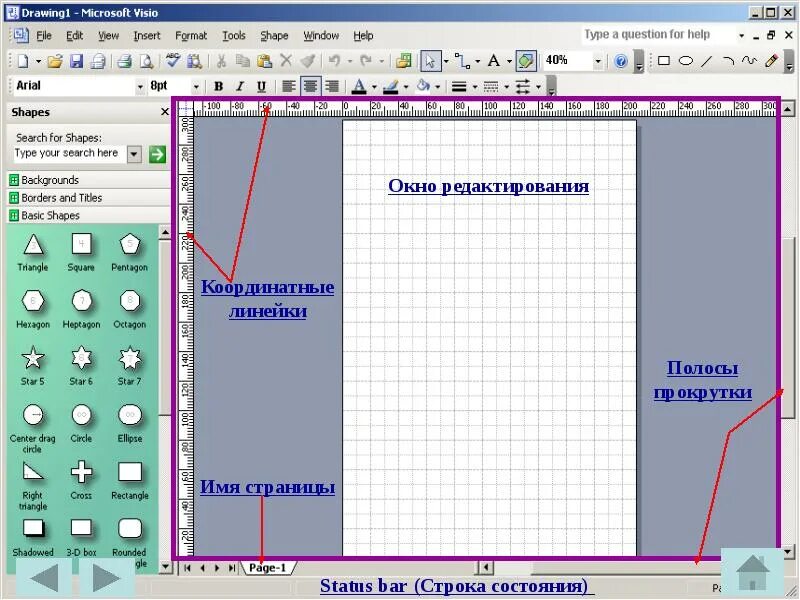Image resolution: width=800 pixels, height=600 pixels.
Task: Expand help question box dropdown arrow
Action: pyautogui.click(x=741, y=35)
